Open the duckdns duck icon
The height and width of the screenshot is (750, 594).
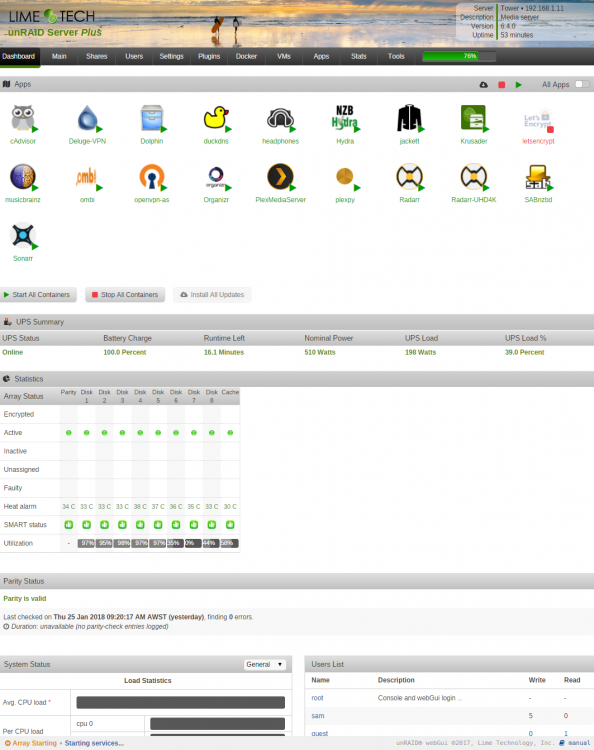(216, 118)
